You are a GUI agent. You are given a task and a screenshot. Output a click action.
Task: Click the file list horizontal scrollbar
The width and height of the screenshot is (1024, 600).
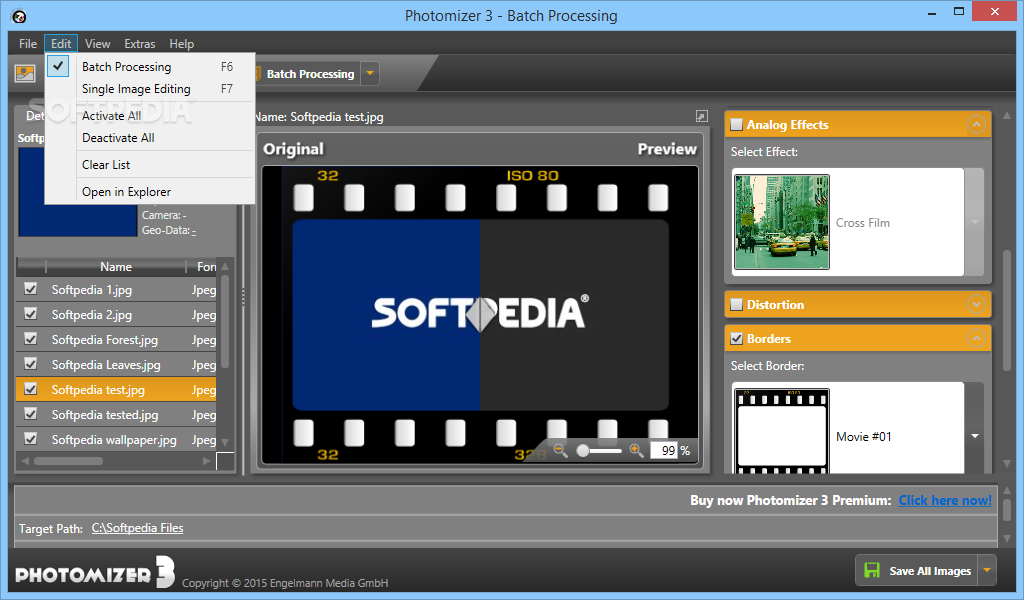click(x=68, y=461)
